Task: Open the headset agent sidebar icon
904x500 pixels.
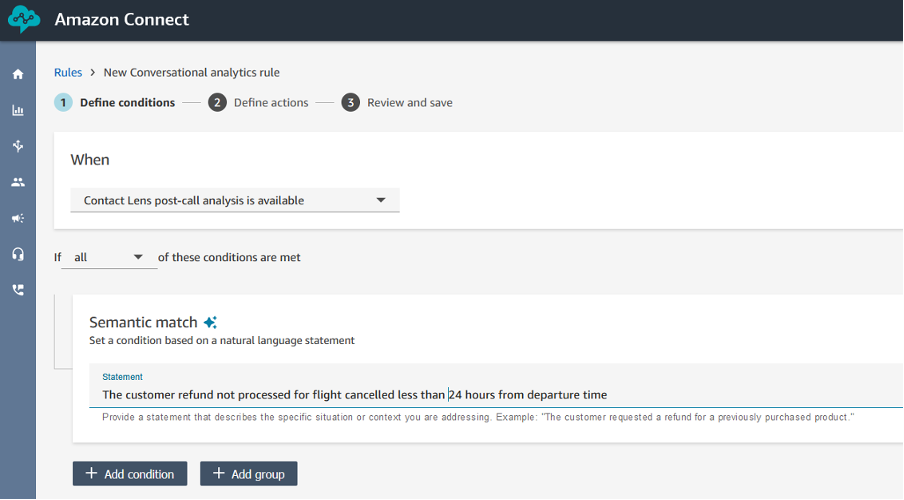Action: 18,254
